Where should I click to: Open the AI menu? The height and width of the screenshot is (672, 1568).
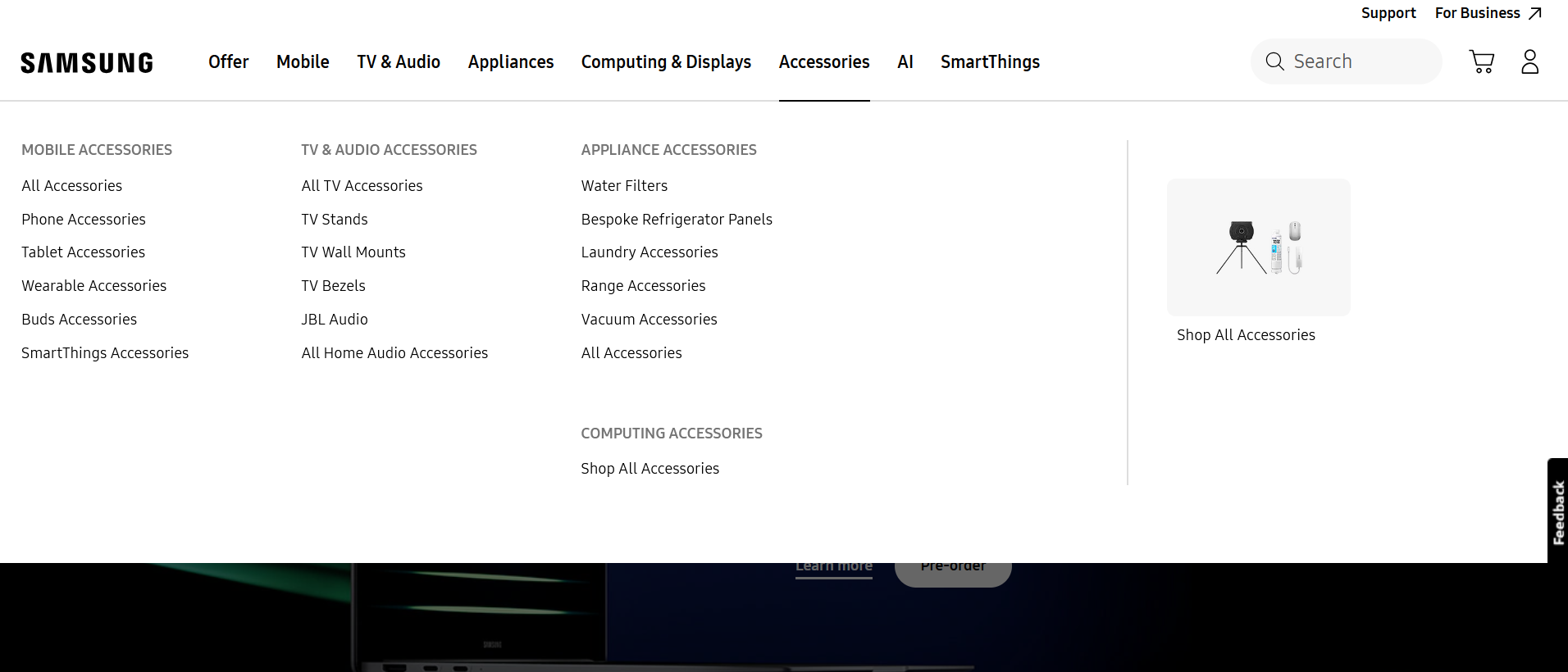[905, 62]
